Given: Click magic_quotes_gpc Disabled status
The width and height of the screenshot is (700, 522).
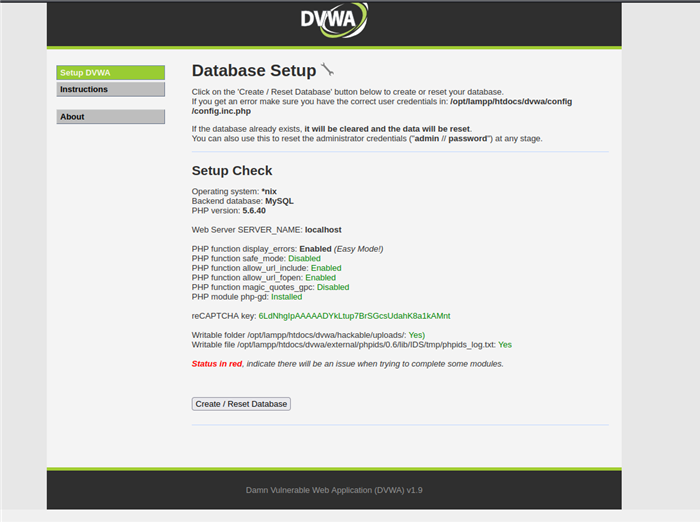Looking at the screenshot, I should [x=333, y=287].
